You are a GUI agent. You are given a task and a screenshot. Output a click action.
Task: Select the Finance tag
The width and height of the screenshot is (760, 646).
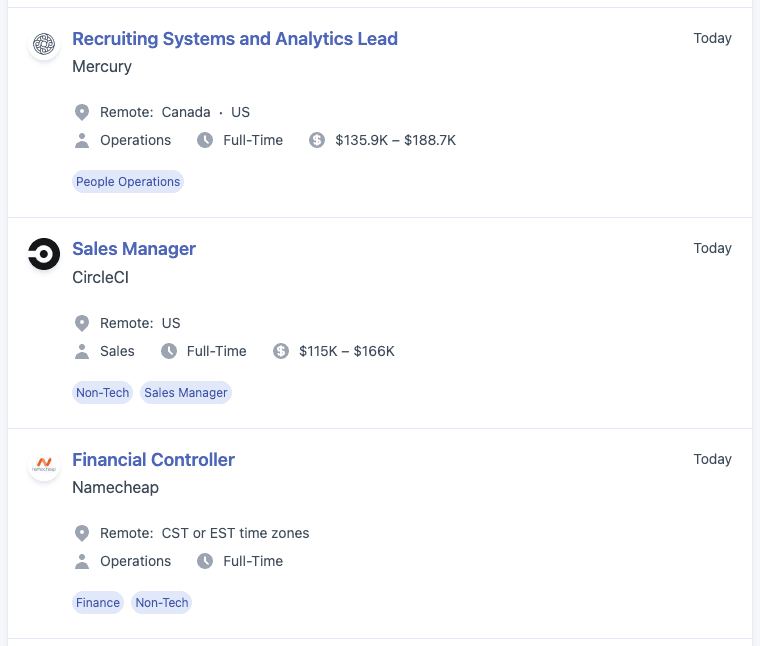click(98, 602)
